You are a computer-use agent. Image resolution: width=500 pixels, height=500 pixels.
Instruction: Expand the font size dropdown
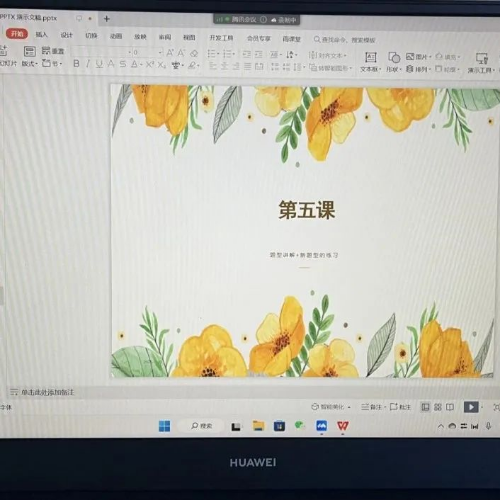160,52
